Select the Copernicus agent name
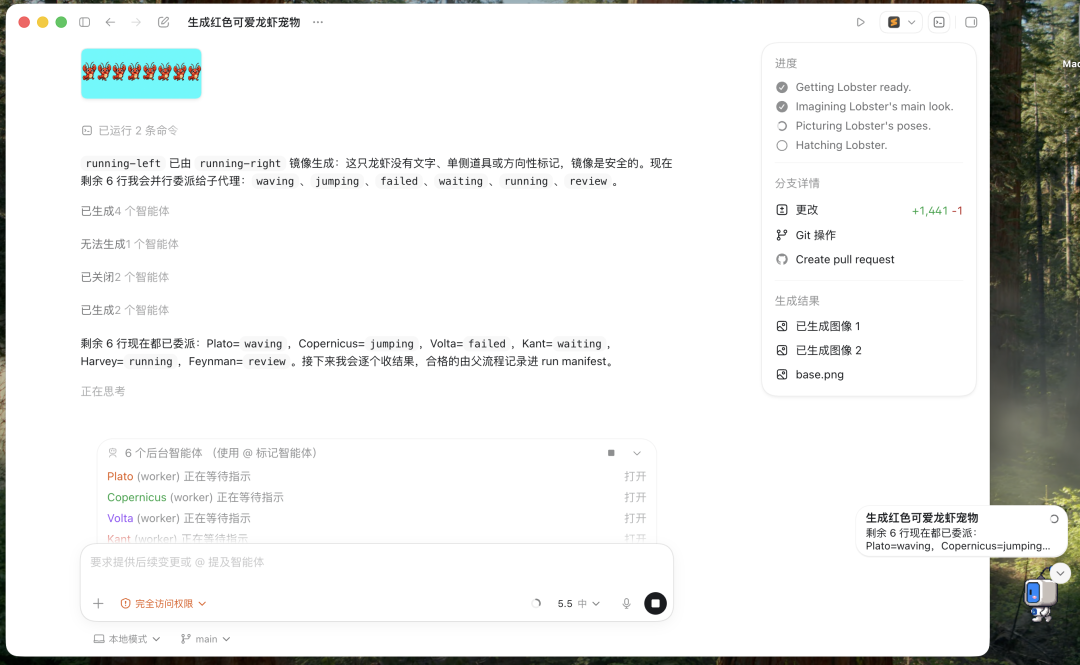This screenshot has height=665, width=1080. [x=136, y=497]
